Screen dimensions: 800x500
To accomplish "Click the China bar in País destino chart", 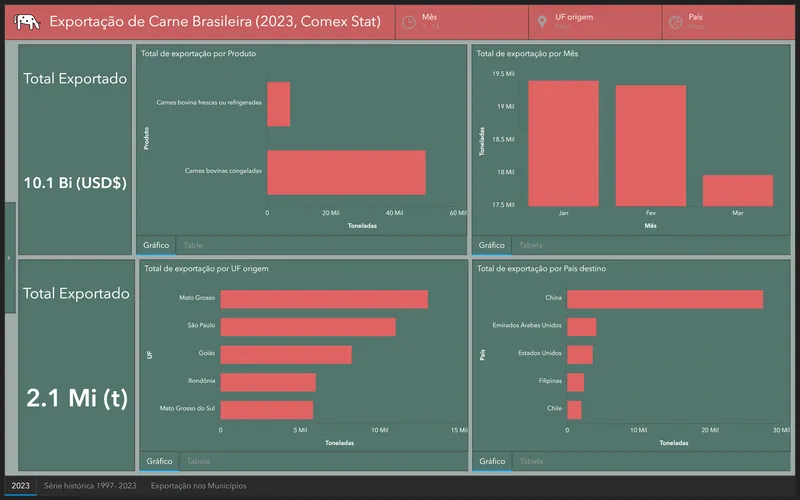I will coord(665,299).
